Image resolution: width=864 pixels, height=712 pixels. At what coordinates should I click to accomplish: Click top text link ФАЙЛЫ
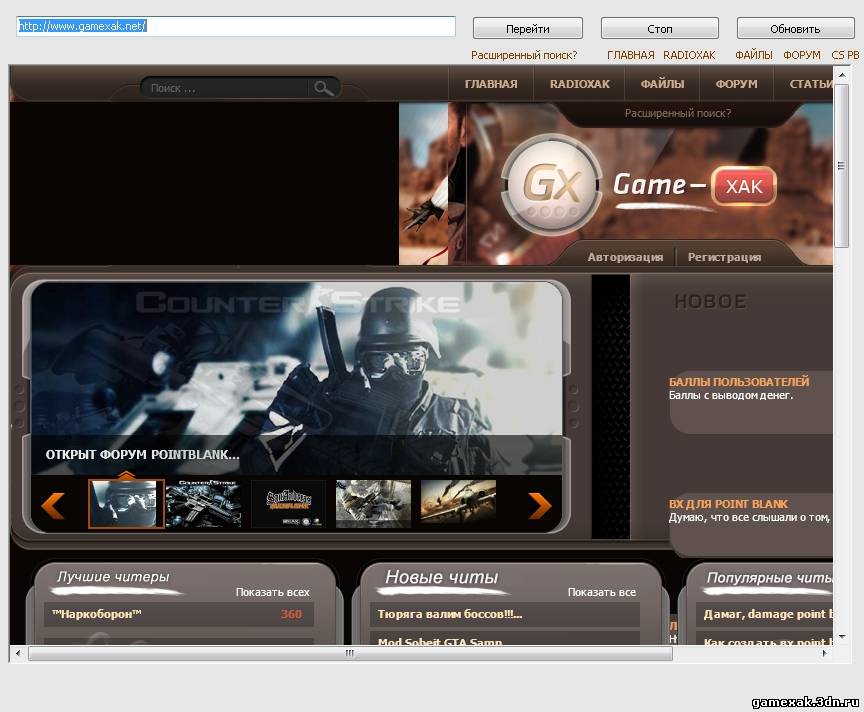pos(753,55)
